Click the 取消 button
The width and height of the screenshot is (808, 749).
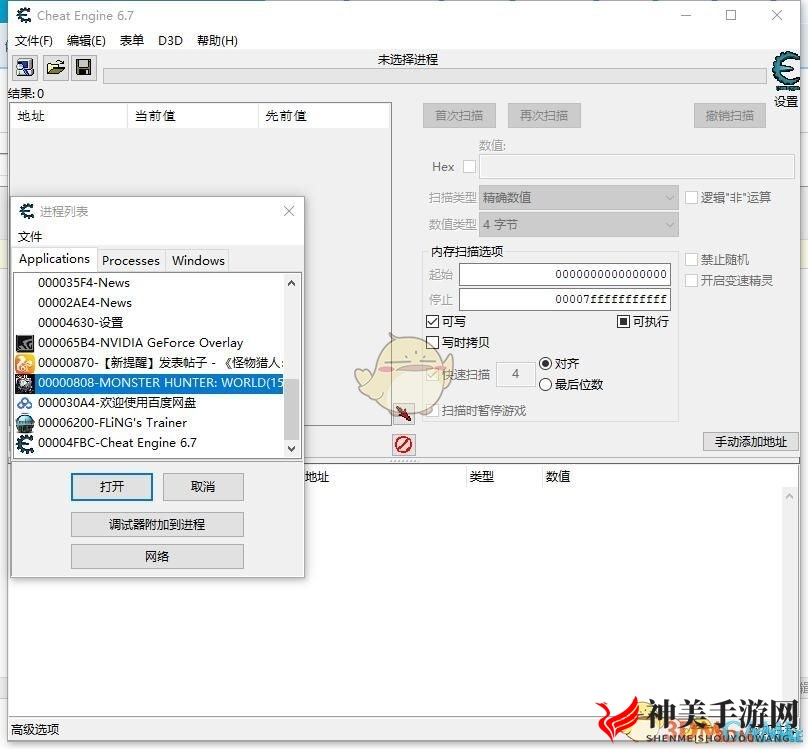pos(203,487)
